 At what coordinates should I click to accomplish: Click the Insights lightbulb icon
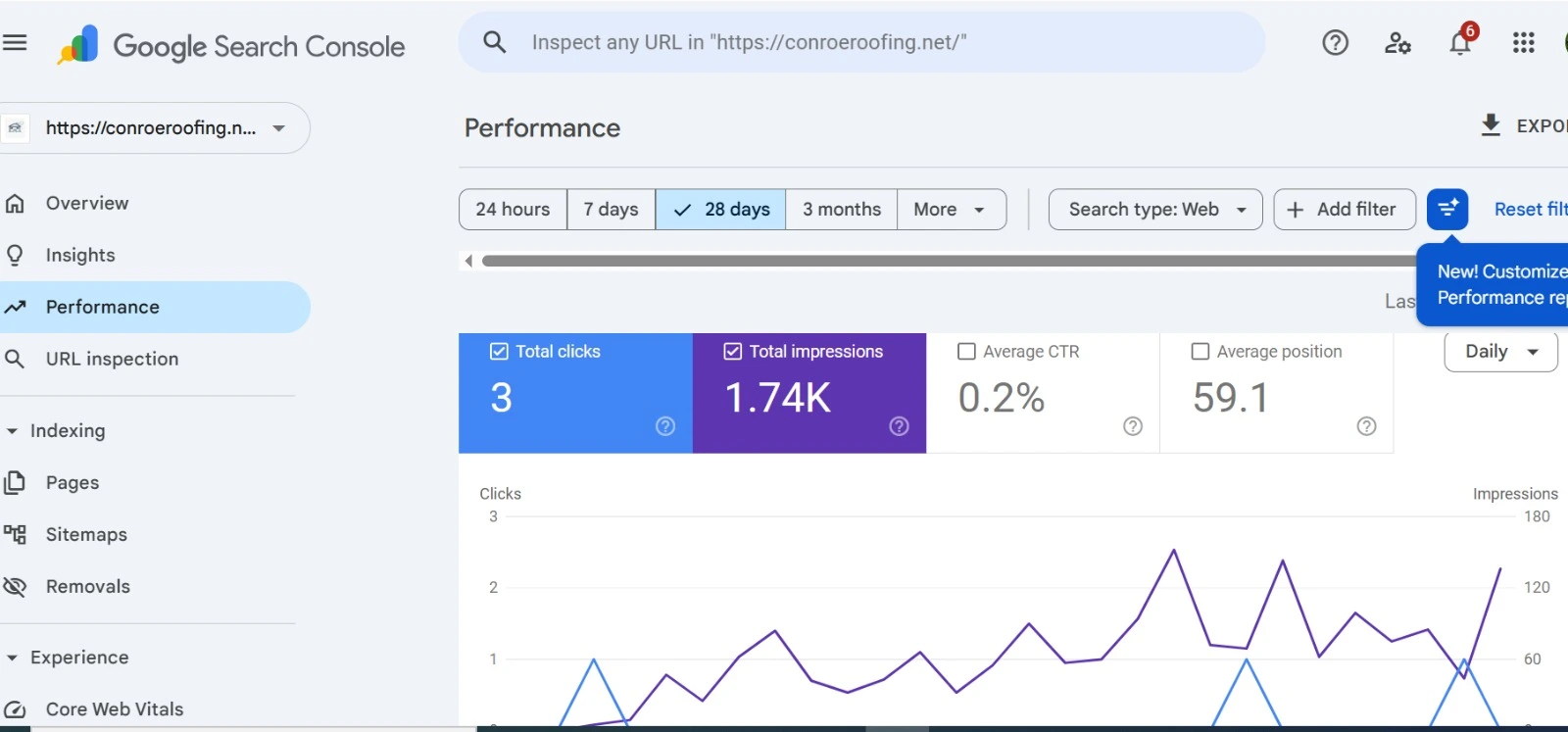pos(15,255)
